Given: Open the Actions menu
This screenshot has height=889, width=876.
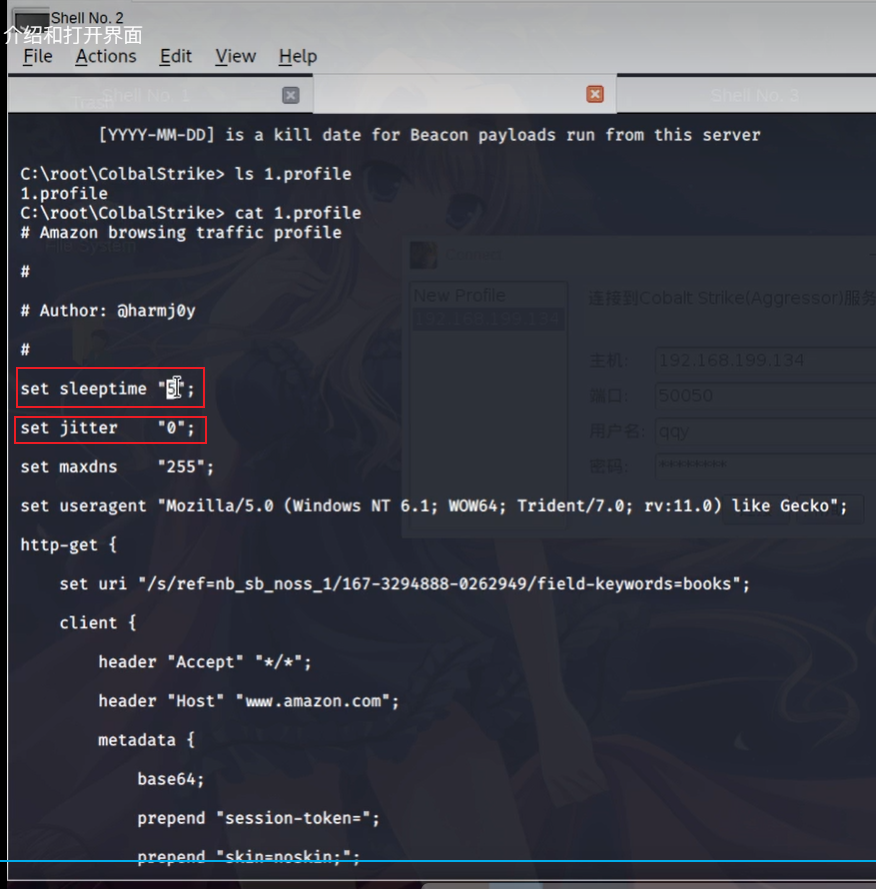Looking at the screenshot, I should point(106,56).
